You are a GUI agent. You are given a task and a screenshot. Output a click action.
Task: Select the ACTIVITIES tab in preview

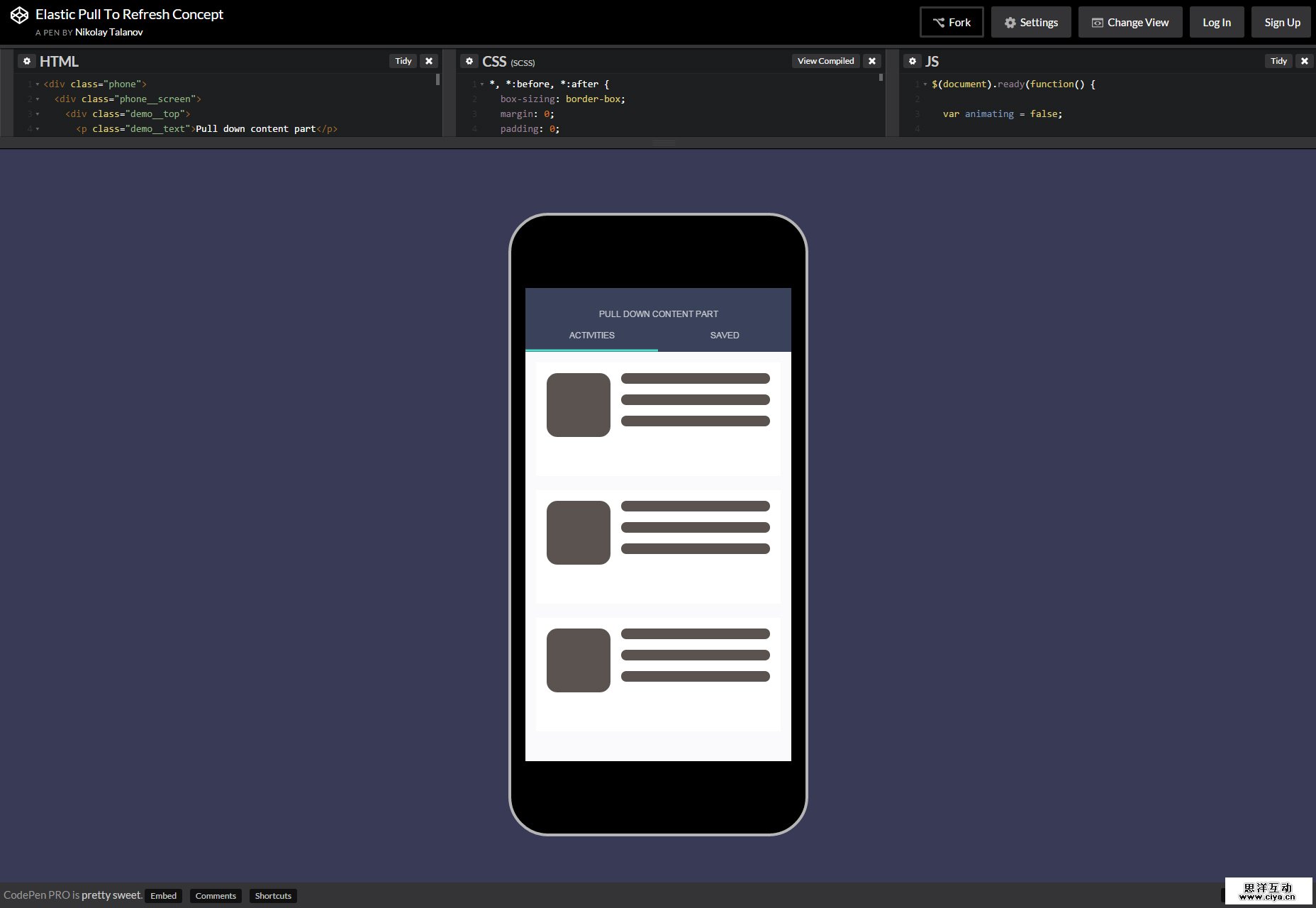pos(591,335)
